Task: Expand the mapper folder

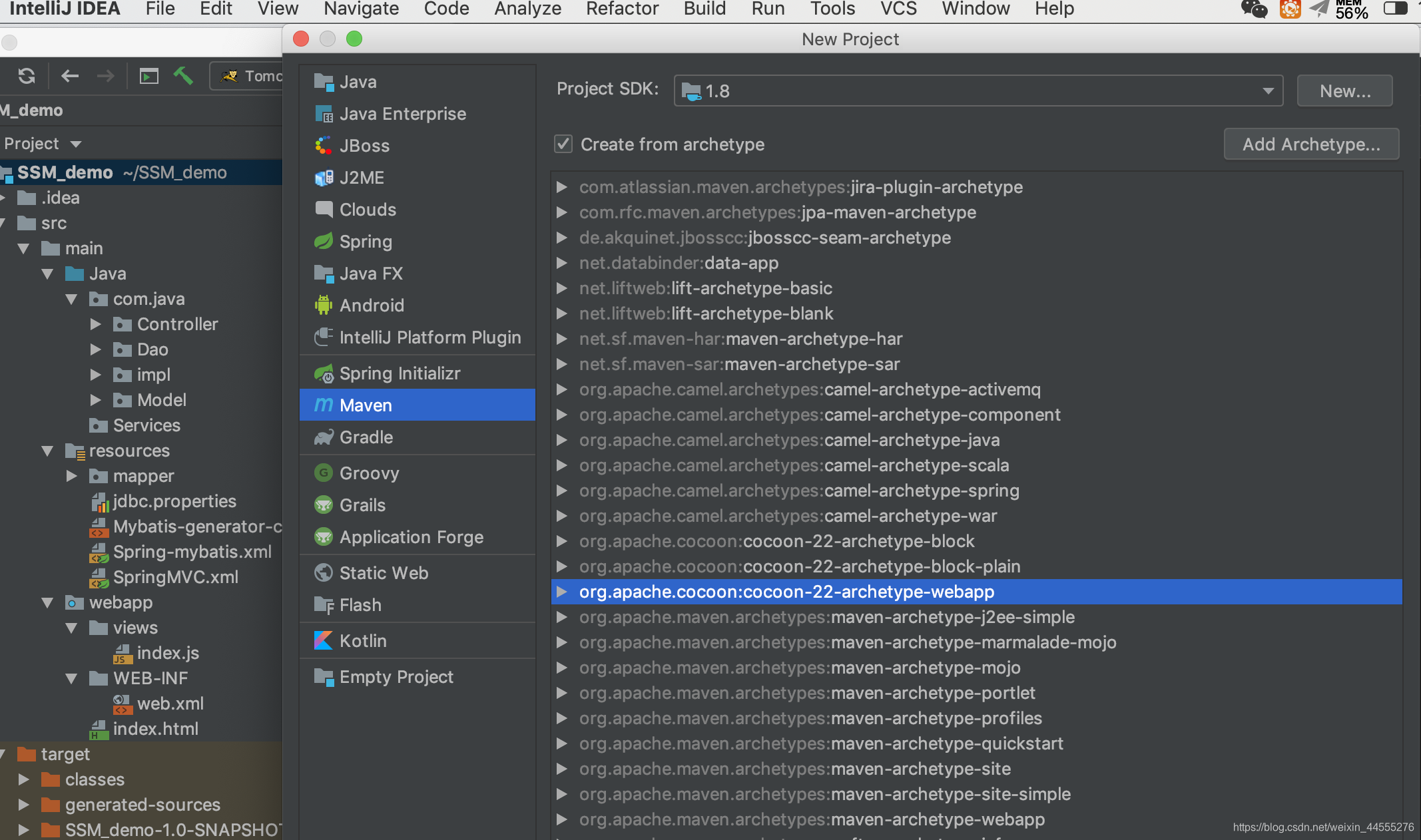Action: tap(72, 476)
